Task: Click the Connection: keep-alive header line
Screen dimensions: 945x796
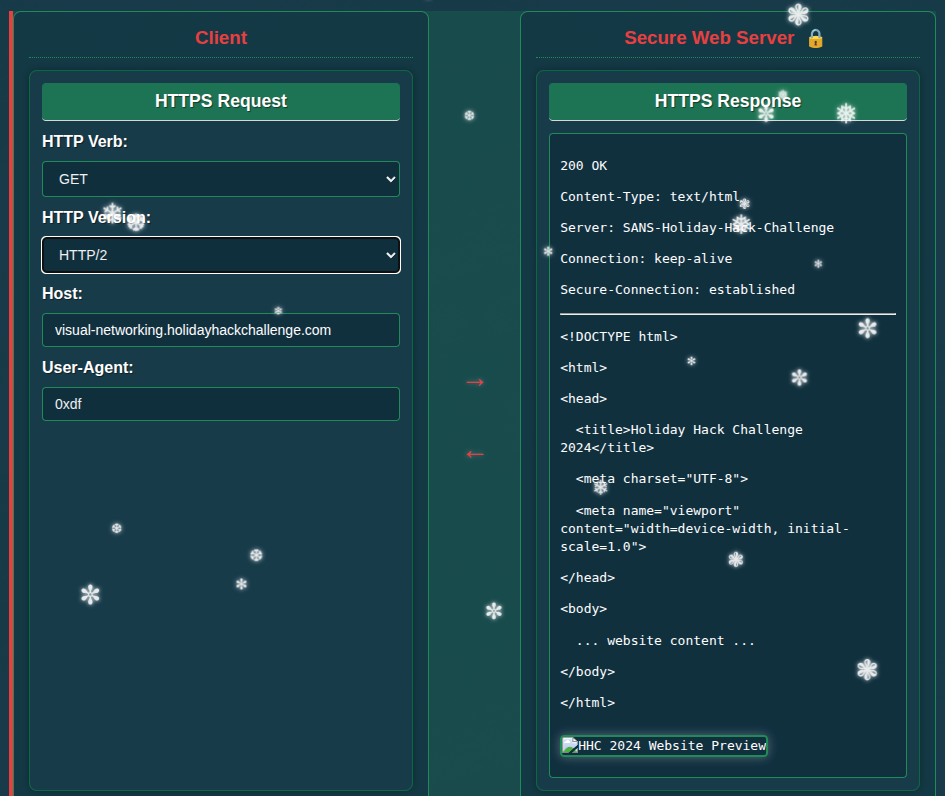Action: tap(646, 259)
